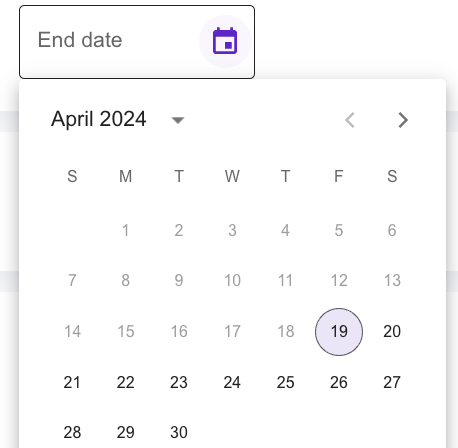Go to next month arrow
Screen dimensions: 458x448
coord(403,120)
